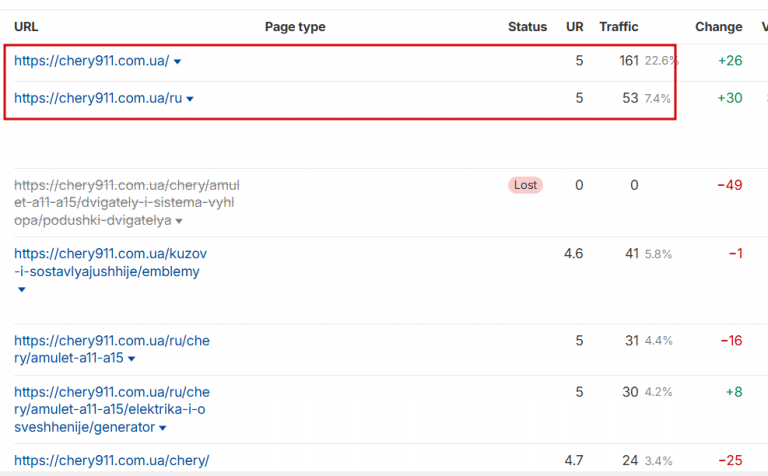Follow the chery911.com.ua/ru link
Image resolution: width=768 pixels, height=476 pixels.
[x=98, y=98]
